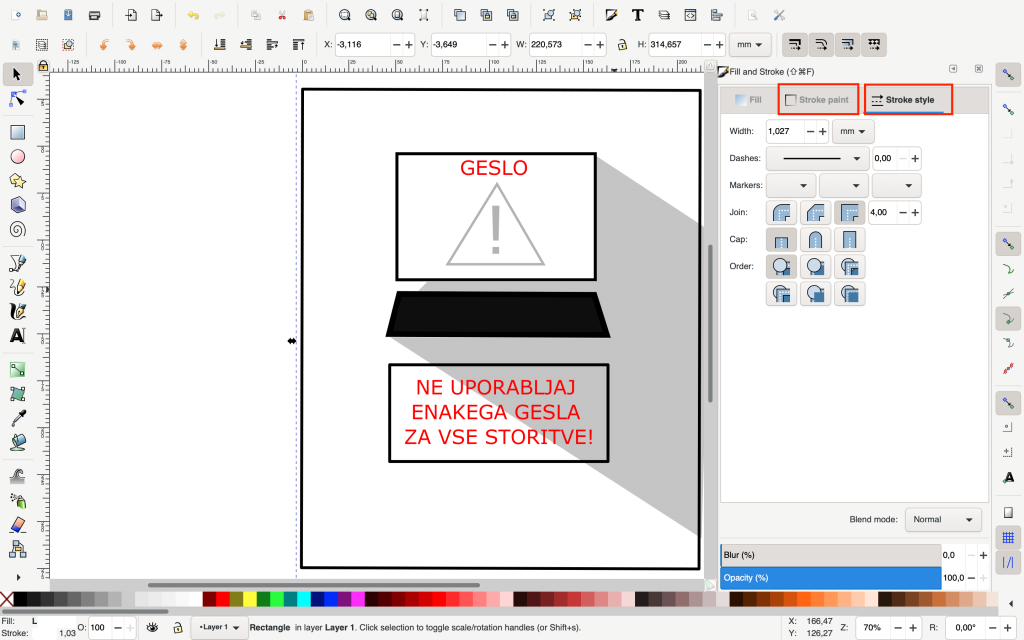The height and width of the screenshot is (640, 1024).
Task: Choose the Eraser tool
Action: click(18, 525)
